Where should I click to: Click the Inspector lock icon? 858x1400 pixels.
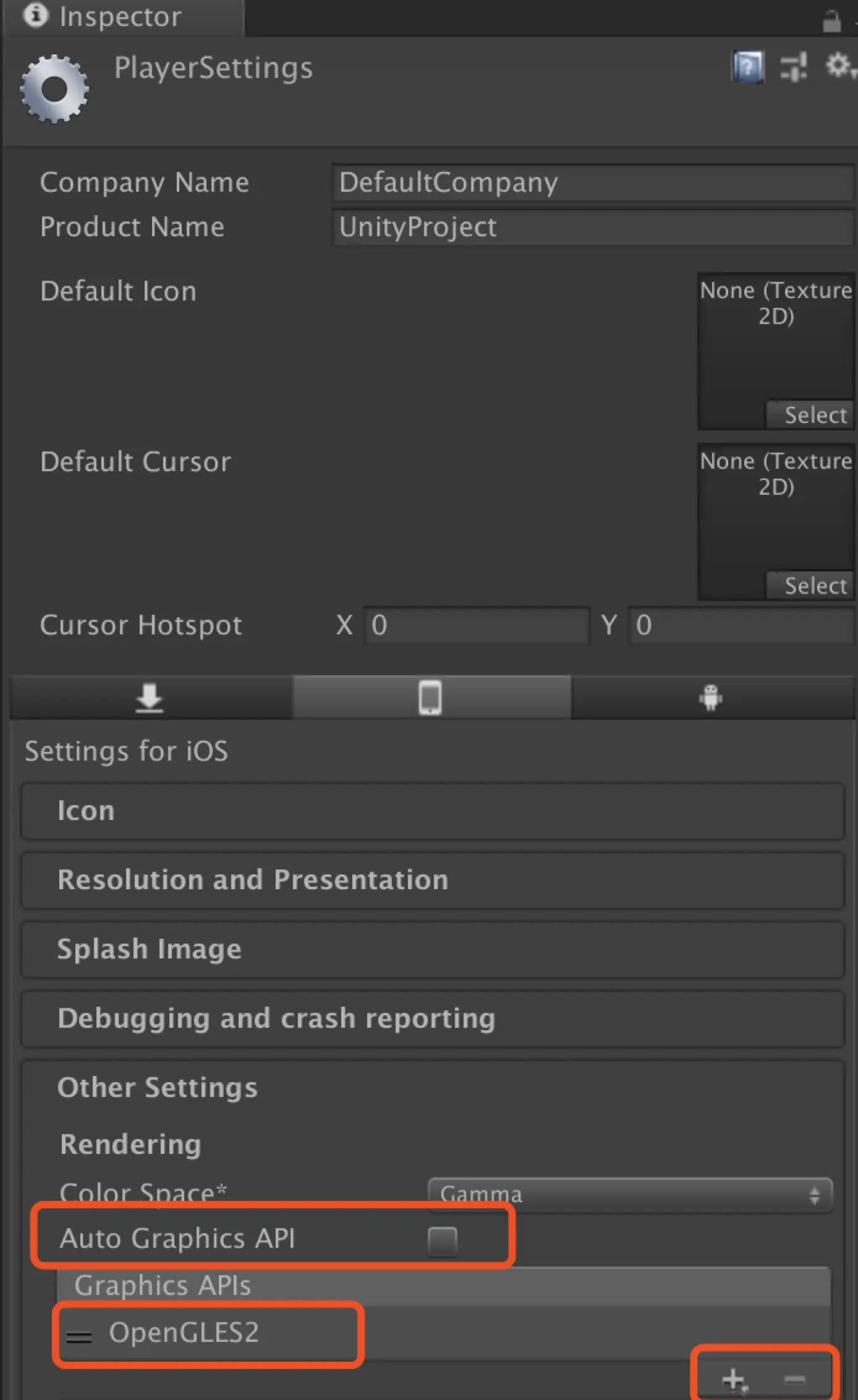pyautogui.click(x=832, y=21)
